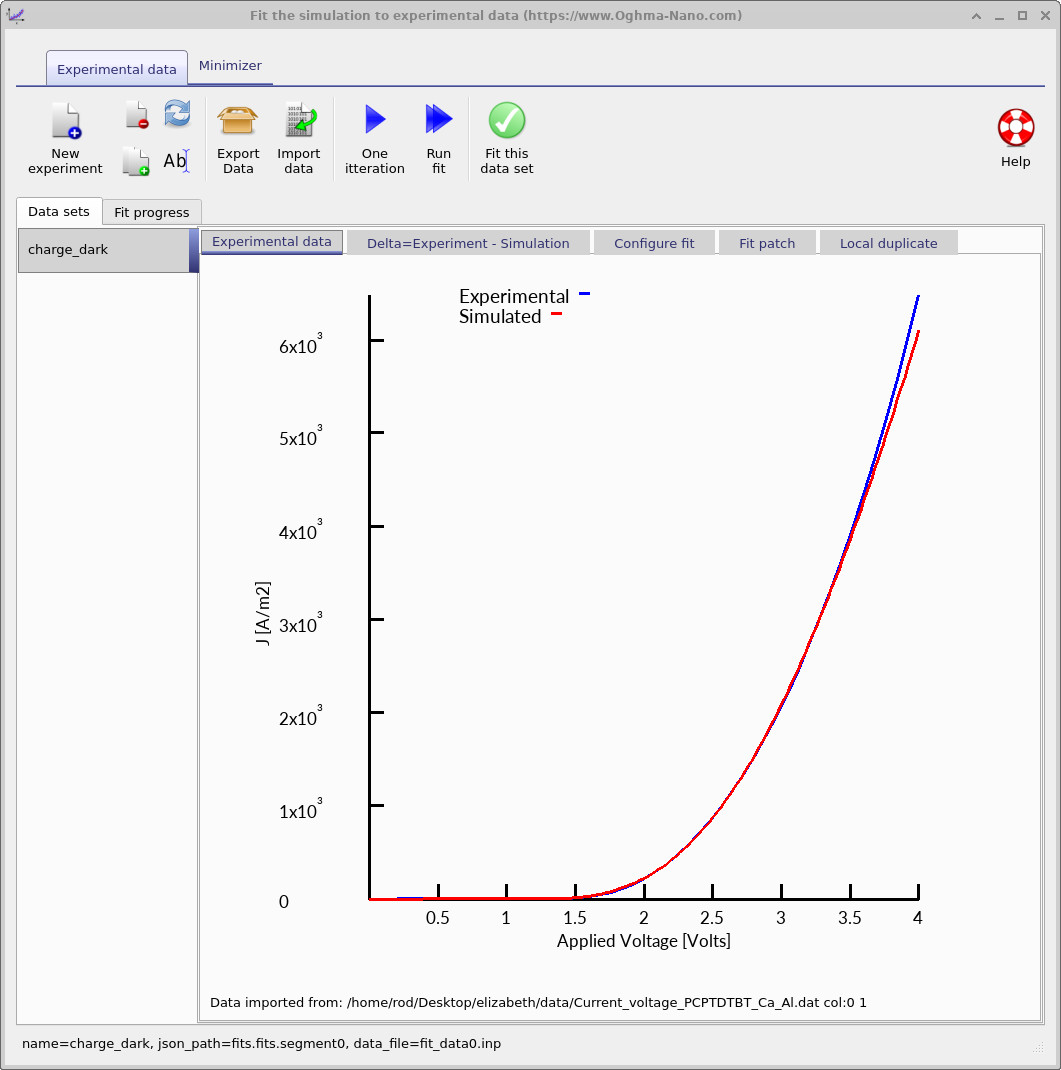Image resolution: width=1061 pixels, height=1070 pixels.
Task: Create a new experiment
Action: 64,138
